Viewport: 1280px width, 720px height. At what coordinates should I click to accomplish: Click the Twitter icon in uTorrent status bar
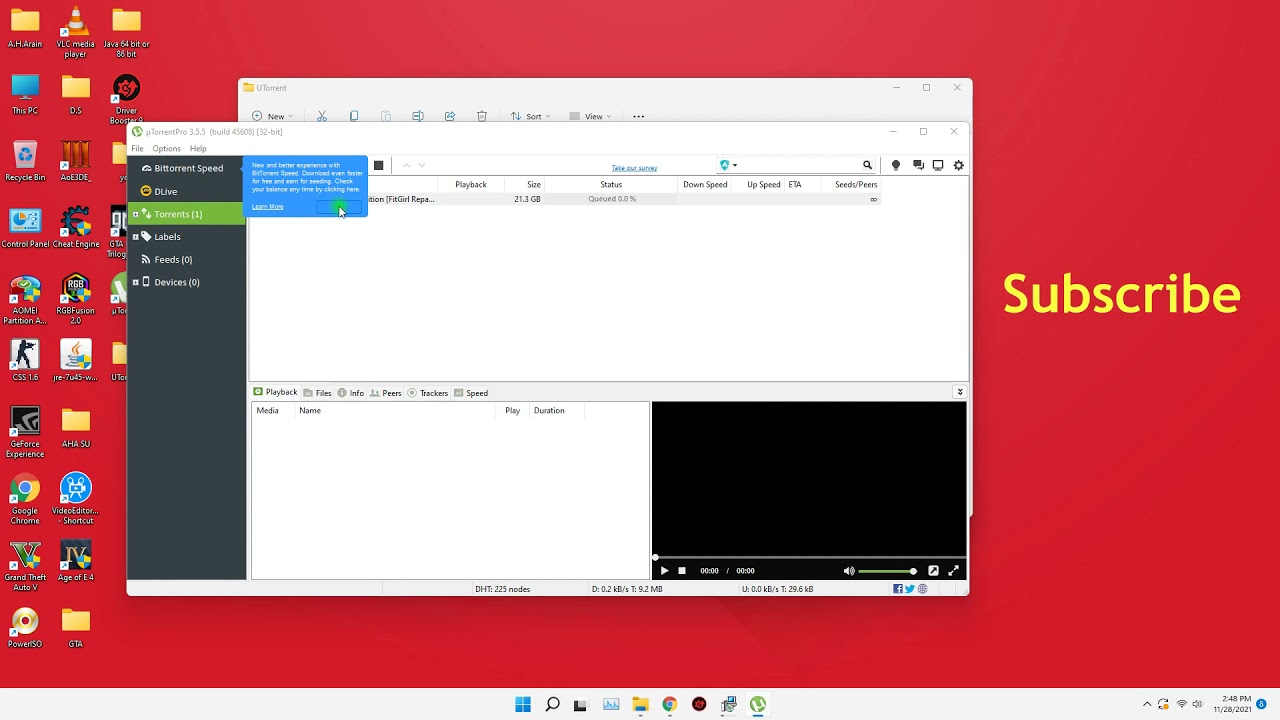pyautogui.click(x=910, y=589)
